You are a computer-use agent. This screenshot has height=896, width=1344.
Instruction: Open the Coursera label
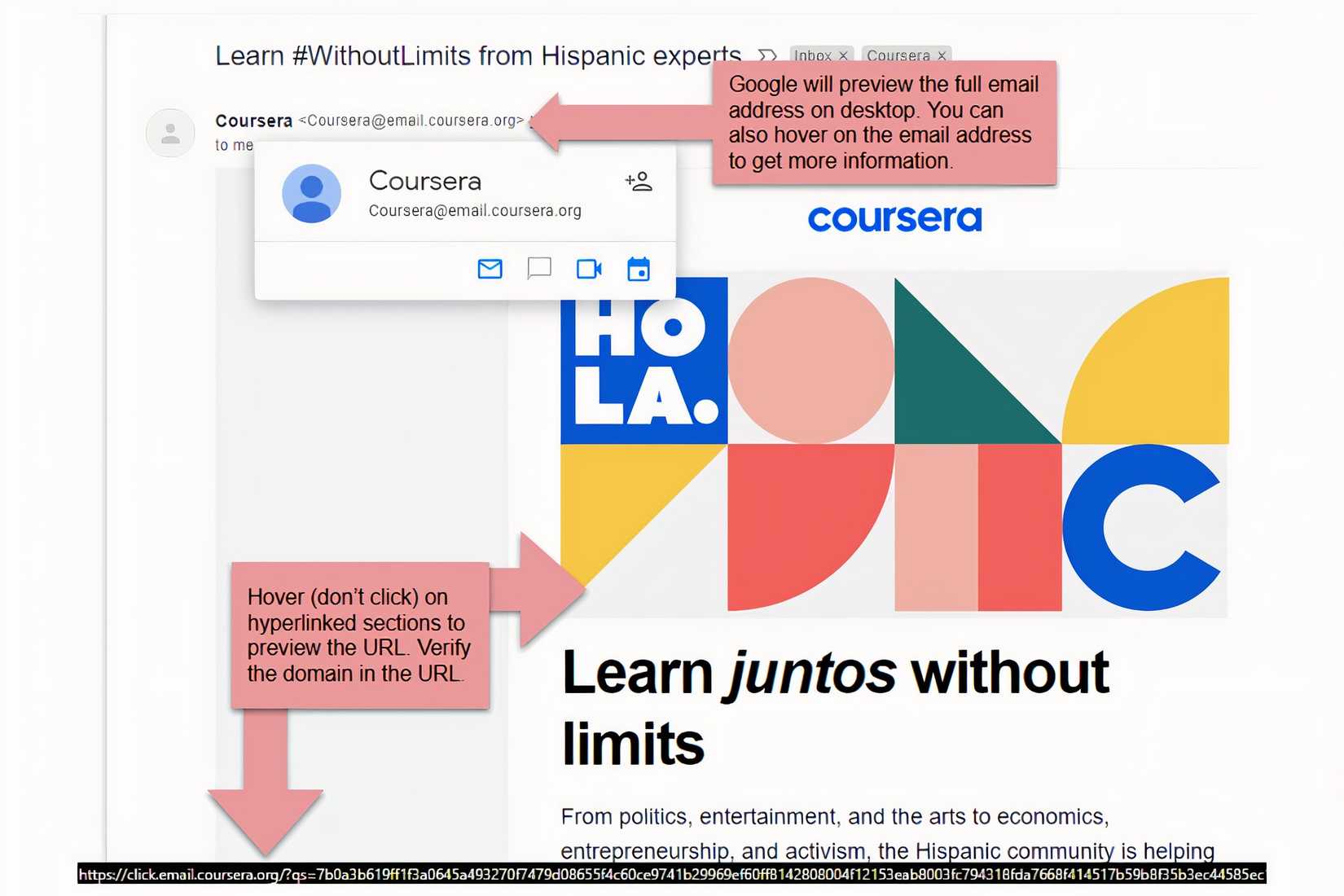point(898,55)
